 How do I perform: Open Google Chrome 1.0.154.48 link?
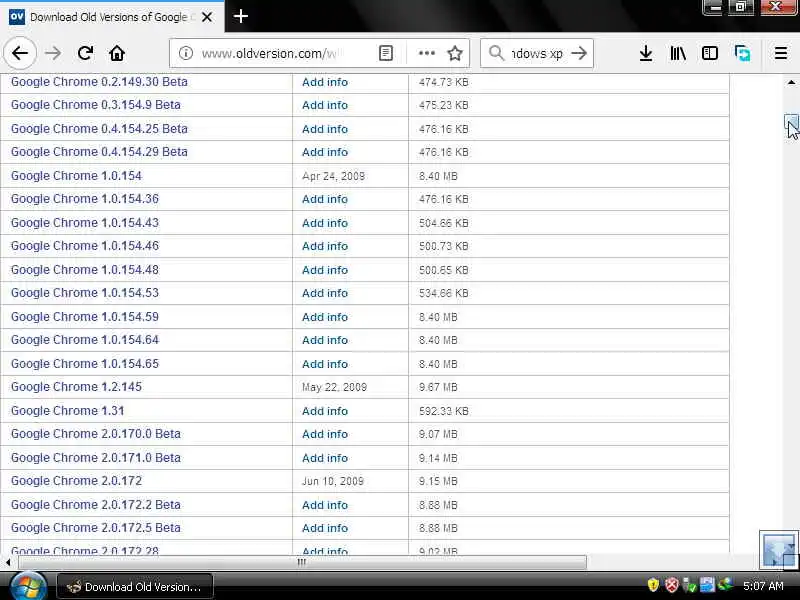point(85,269)
